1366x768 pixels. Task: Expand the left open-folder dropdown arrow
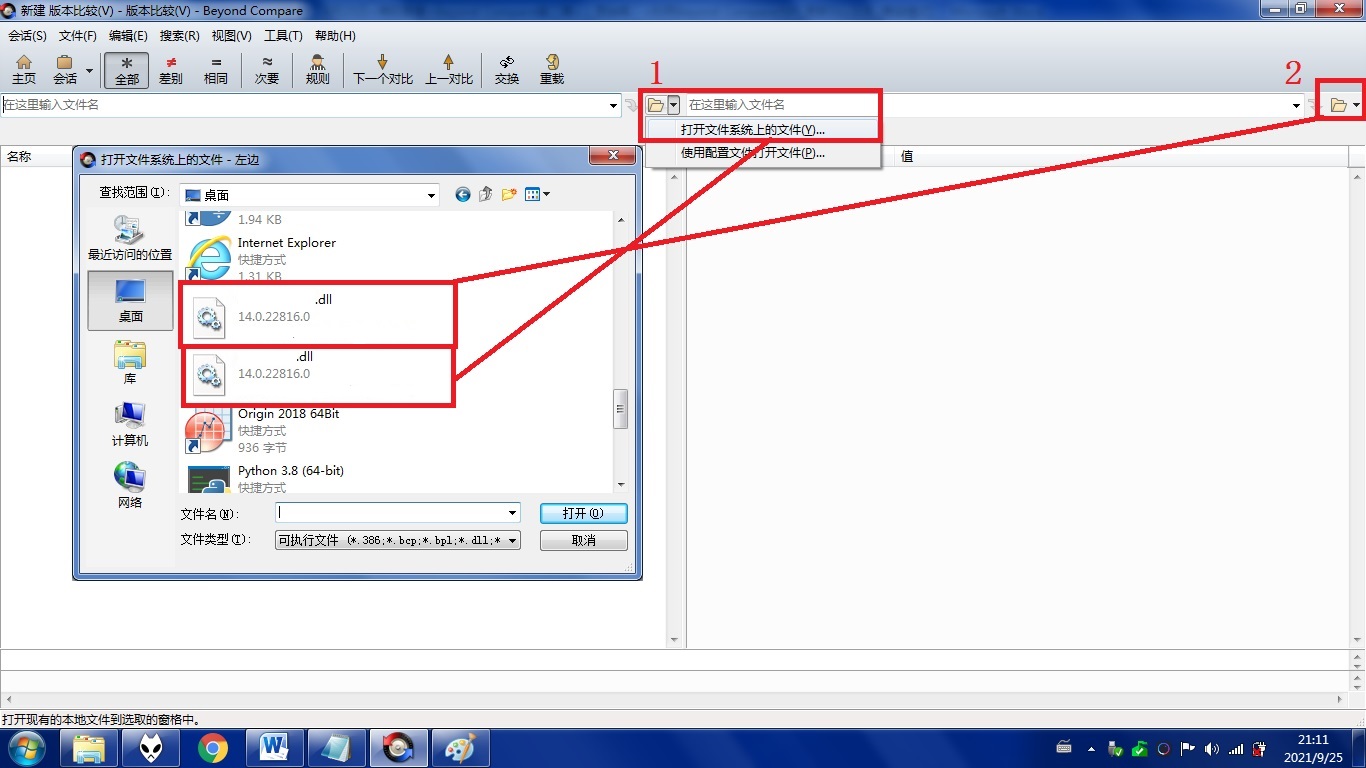(x=674, y=105)
